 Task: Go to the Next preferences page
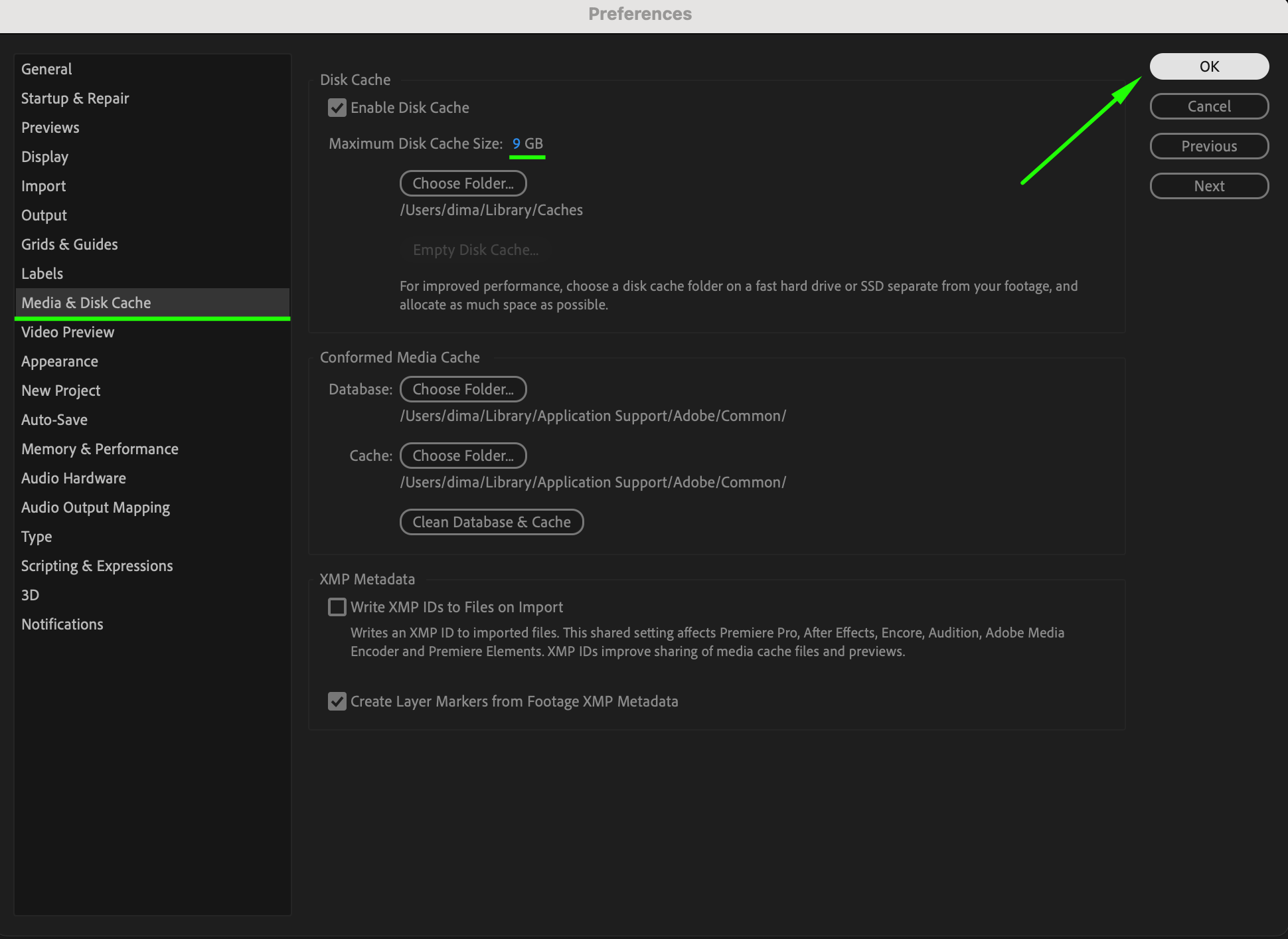click(1208, 186)
